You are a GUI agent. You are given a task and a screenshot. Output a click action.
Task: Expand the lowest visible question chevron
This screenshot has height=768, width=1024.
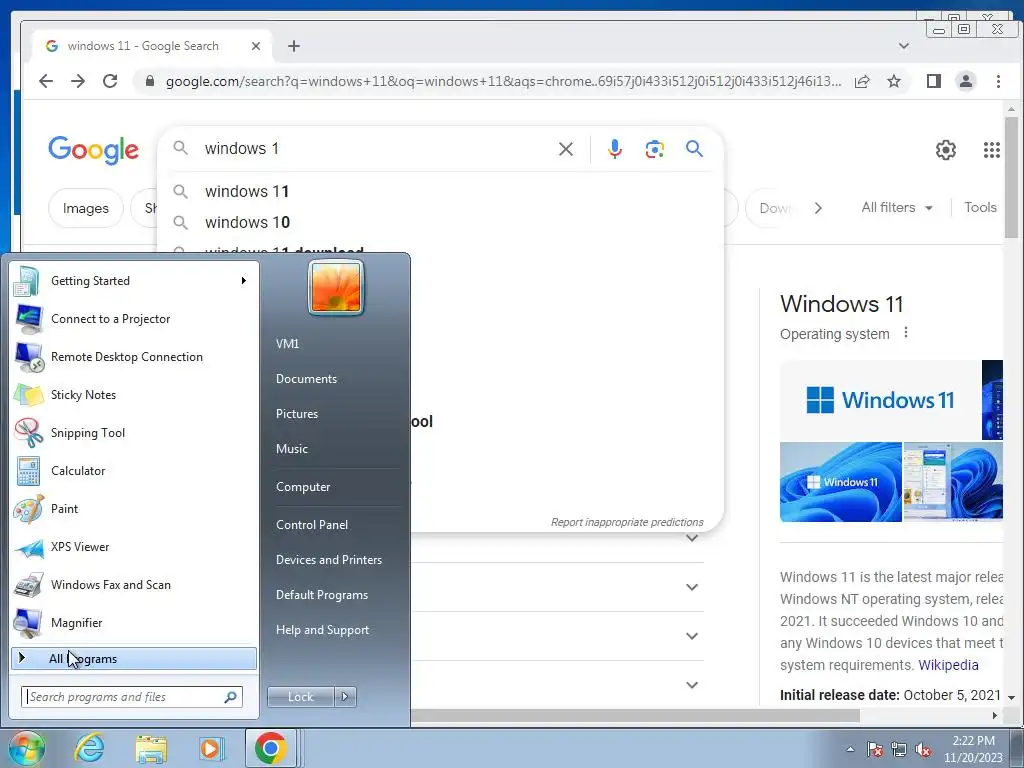(x=692, y=685)
